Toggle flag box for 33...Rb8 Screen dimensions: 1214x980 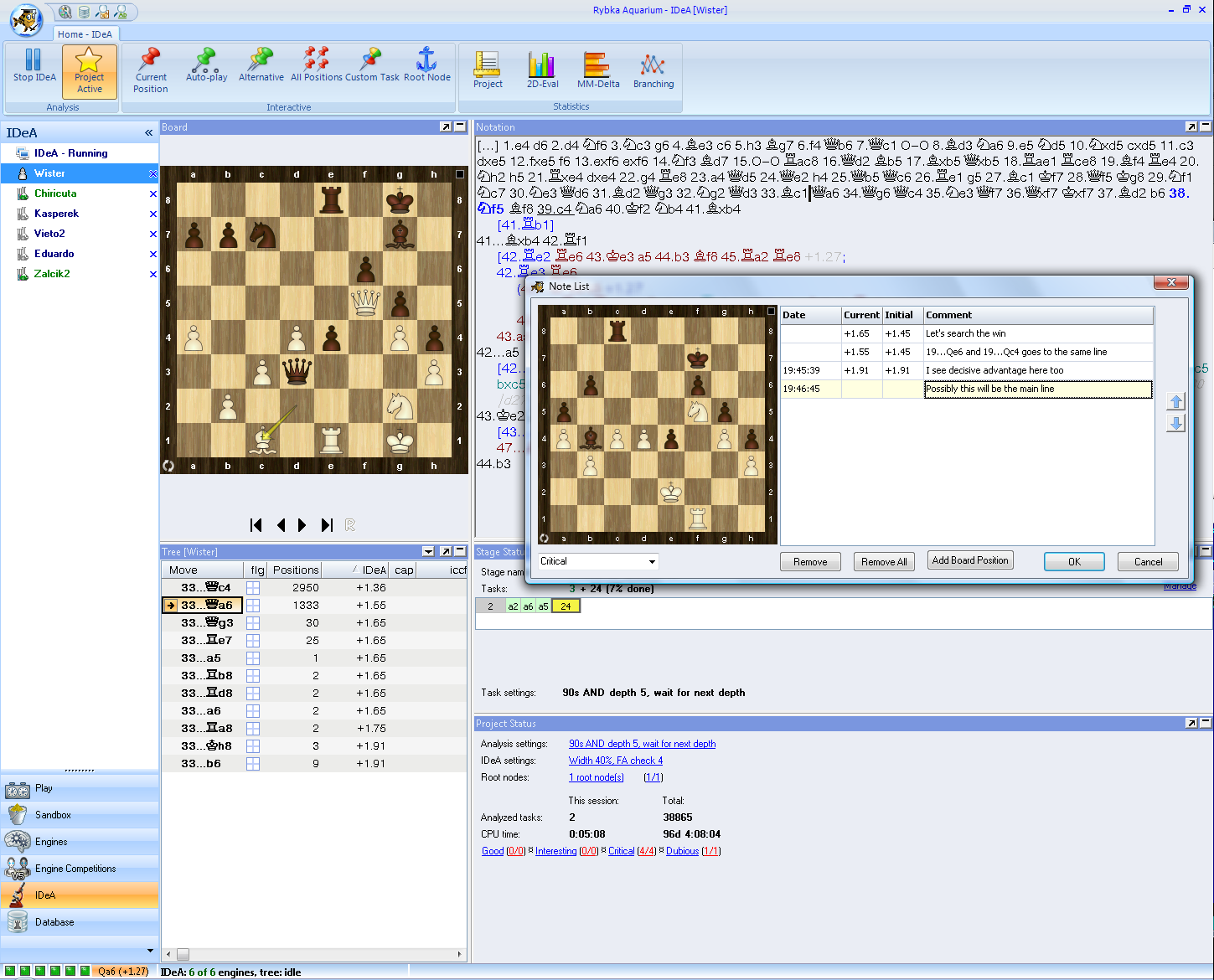[x=253, y=675]
